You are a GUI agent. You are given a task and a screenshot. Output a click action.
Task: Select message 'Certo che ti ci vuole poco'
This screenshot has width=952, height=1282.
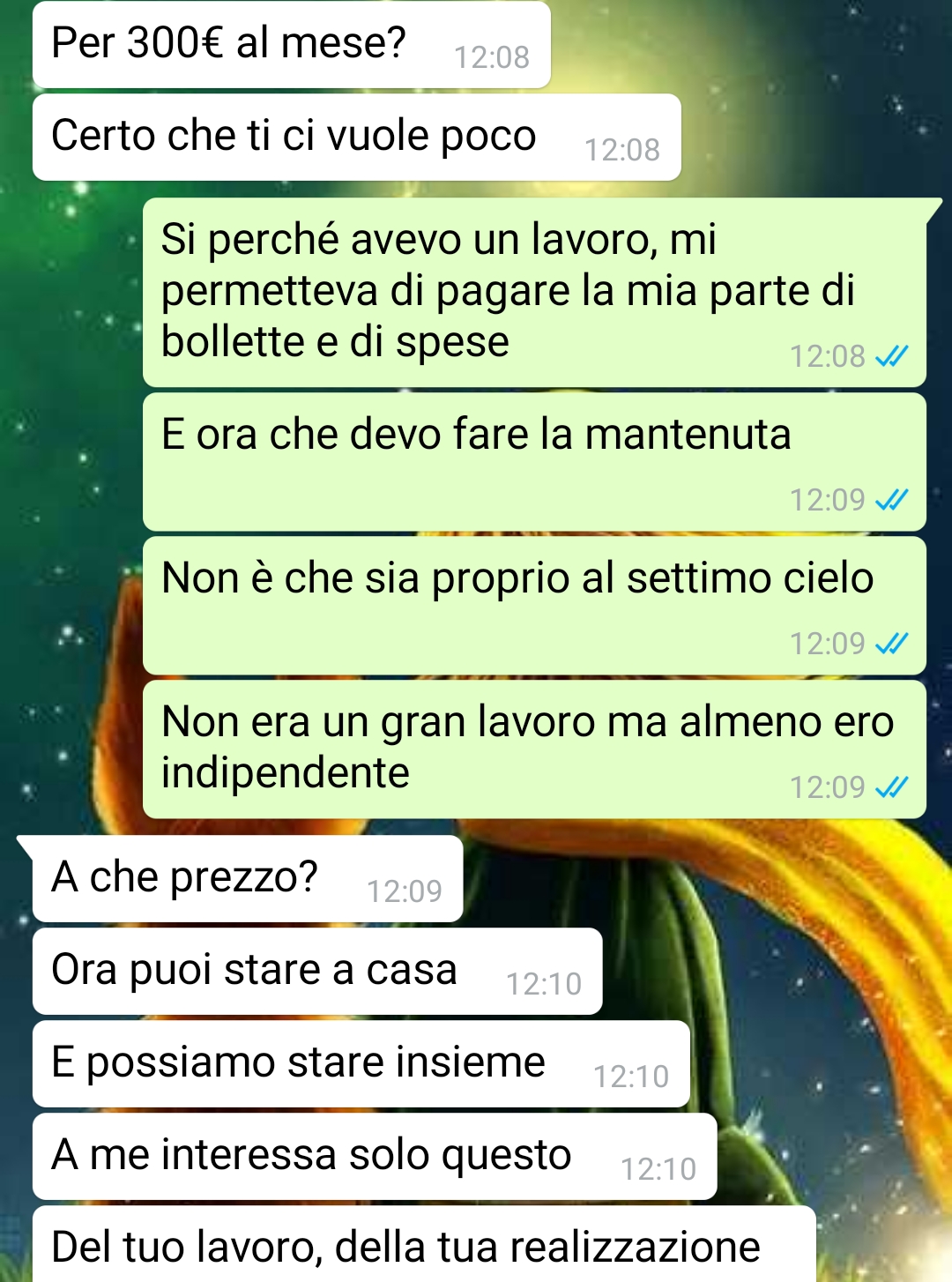tap(357, 138)
